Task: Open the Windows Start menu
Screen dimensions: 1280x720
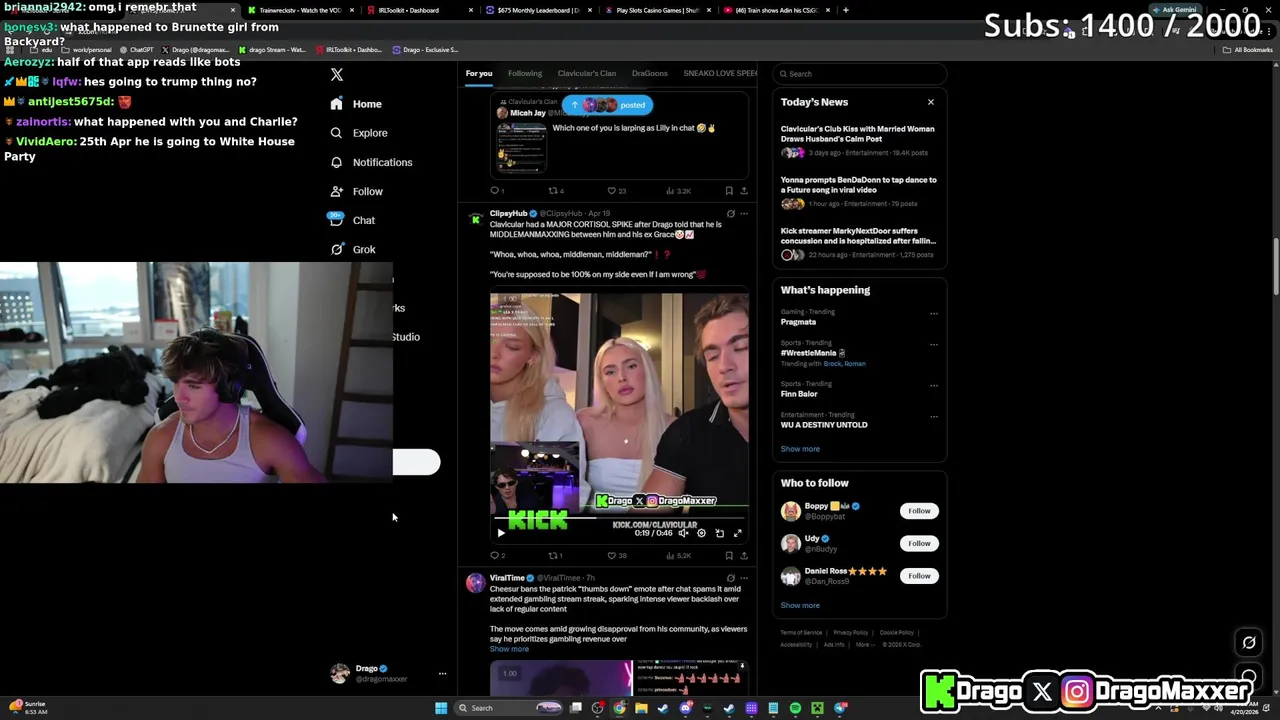Action: point(441,708)
